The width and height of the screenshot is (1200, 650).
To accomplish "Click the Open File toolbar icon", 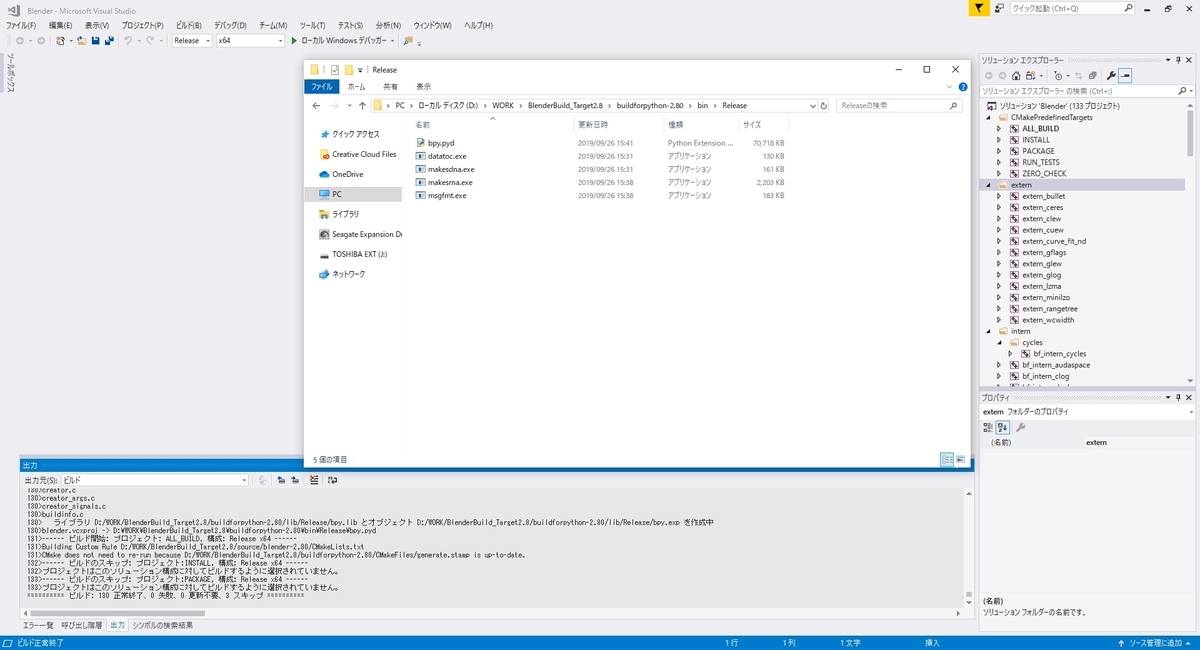I will (80, 41).
